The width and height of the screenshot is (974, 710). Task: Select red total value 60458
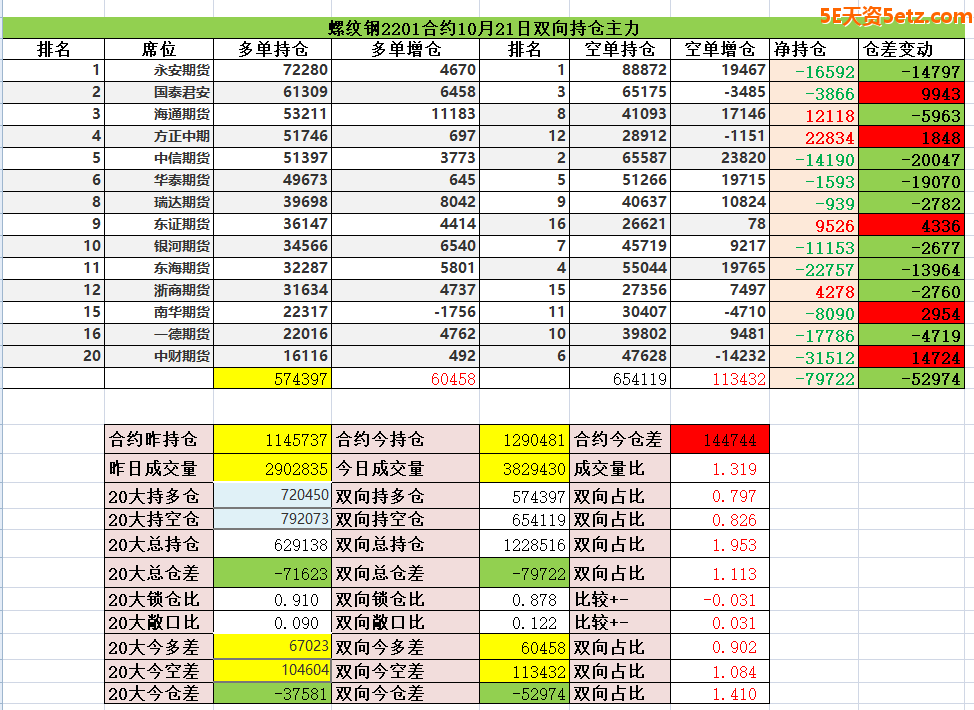pyautogui.click(x=406, y=378)
